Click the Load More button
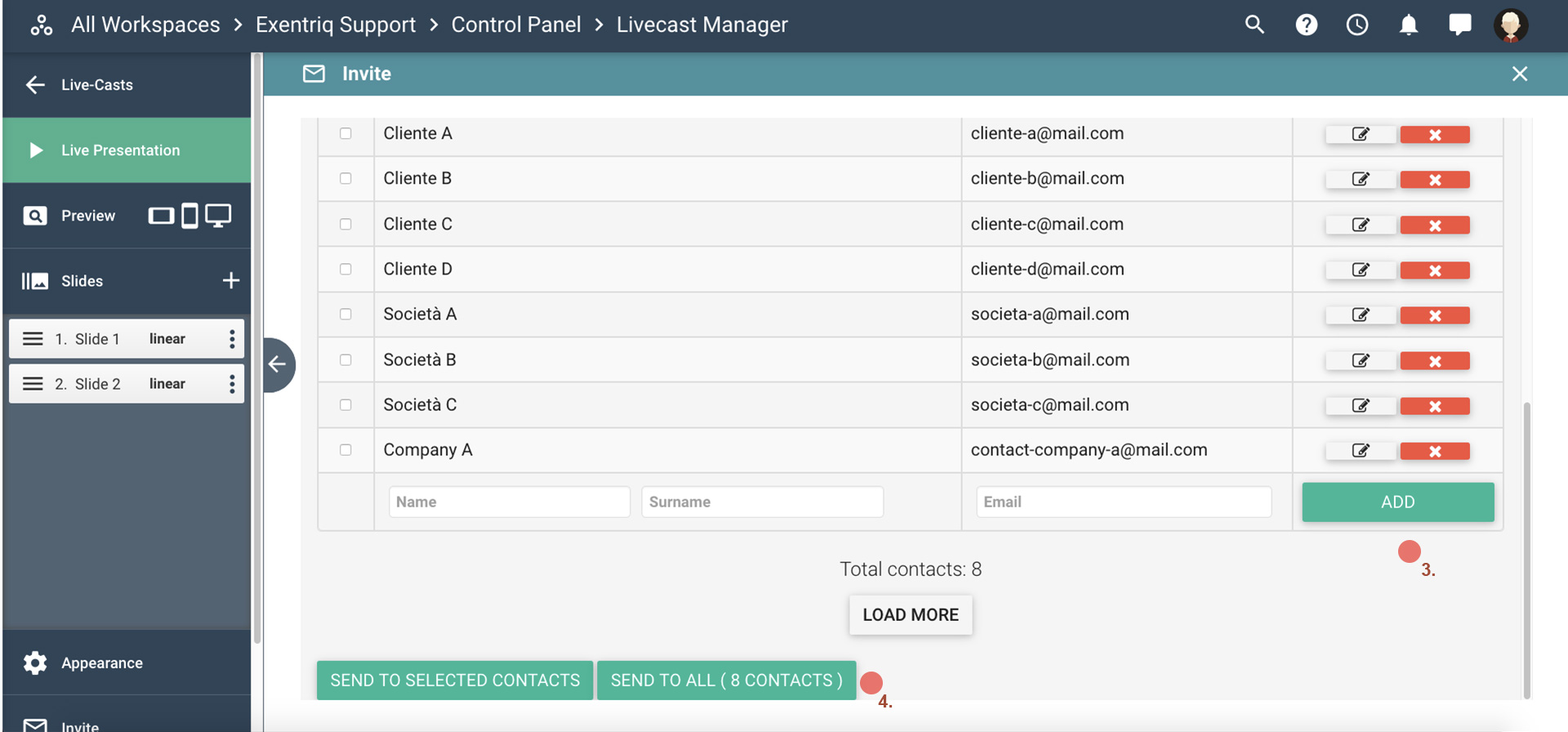 pos(910,615)
